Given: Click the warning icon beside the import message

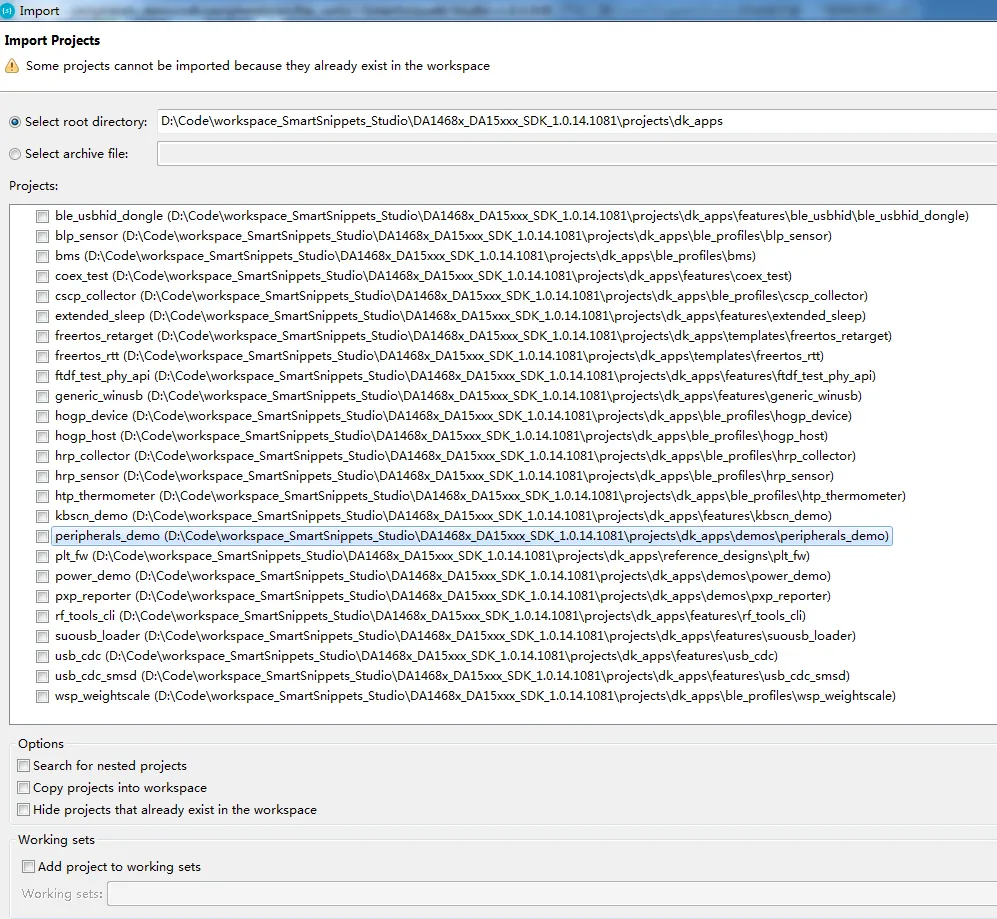Looking at the screenshot, I should pyautogui.click(x=12, y=66).
